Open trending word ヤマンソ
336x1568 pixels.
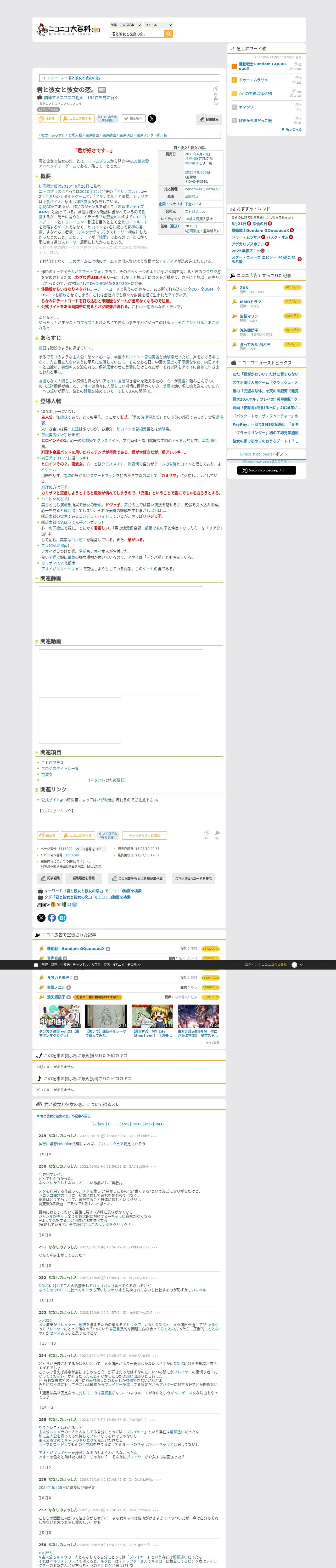click(246, 107)
